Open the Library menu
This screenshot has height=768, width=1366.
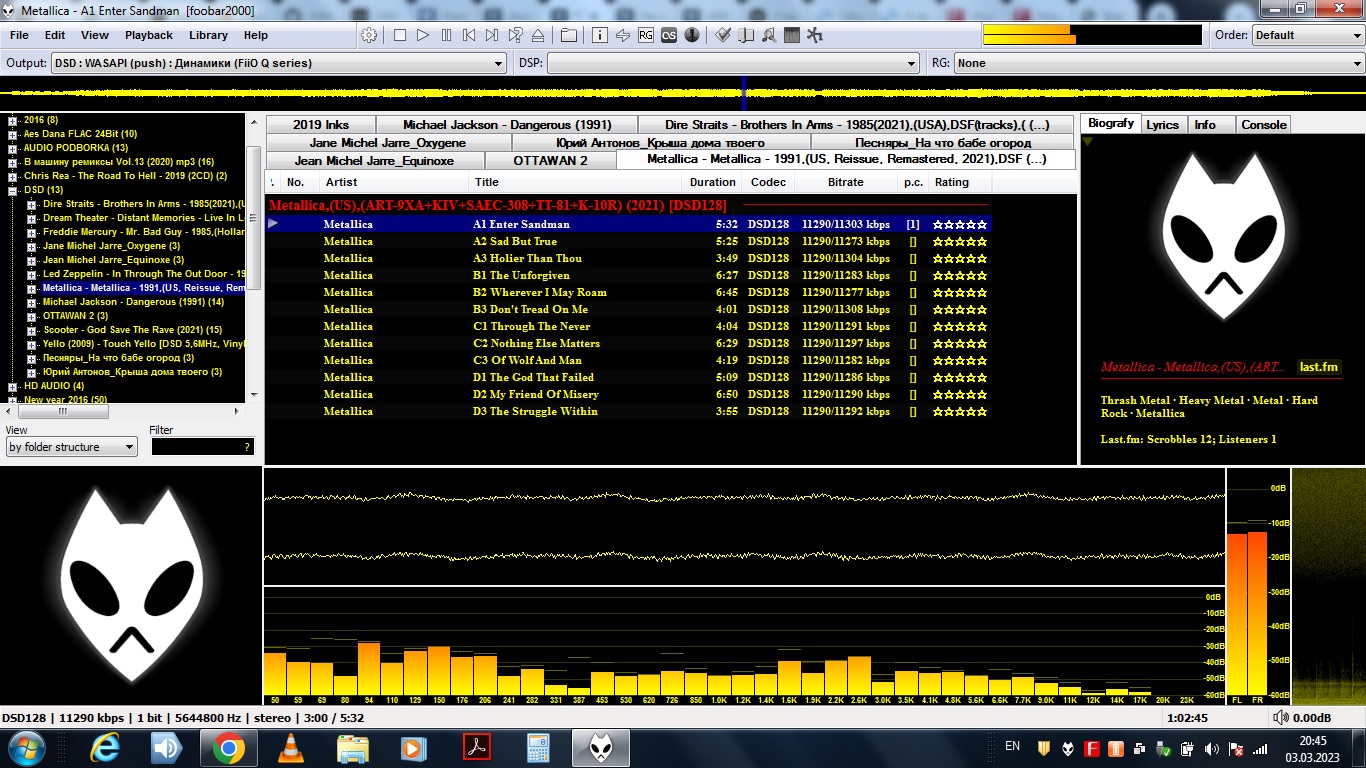coord(208,35)
